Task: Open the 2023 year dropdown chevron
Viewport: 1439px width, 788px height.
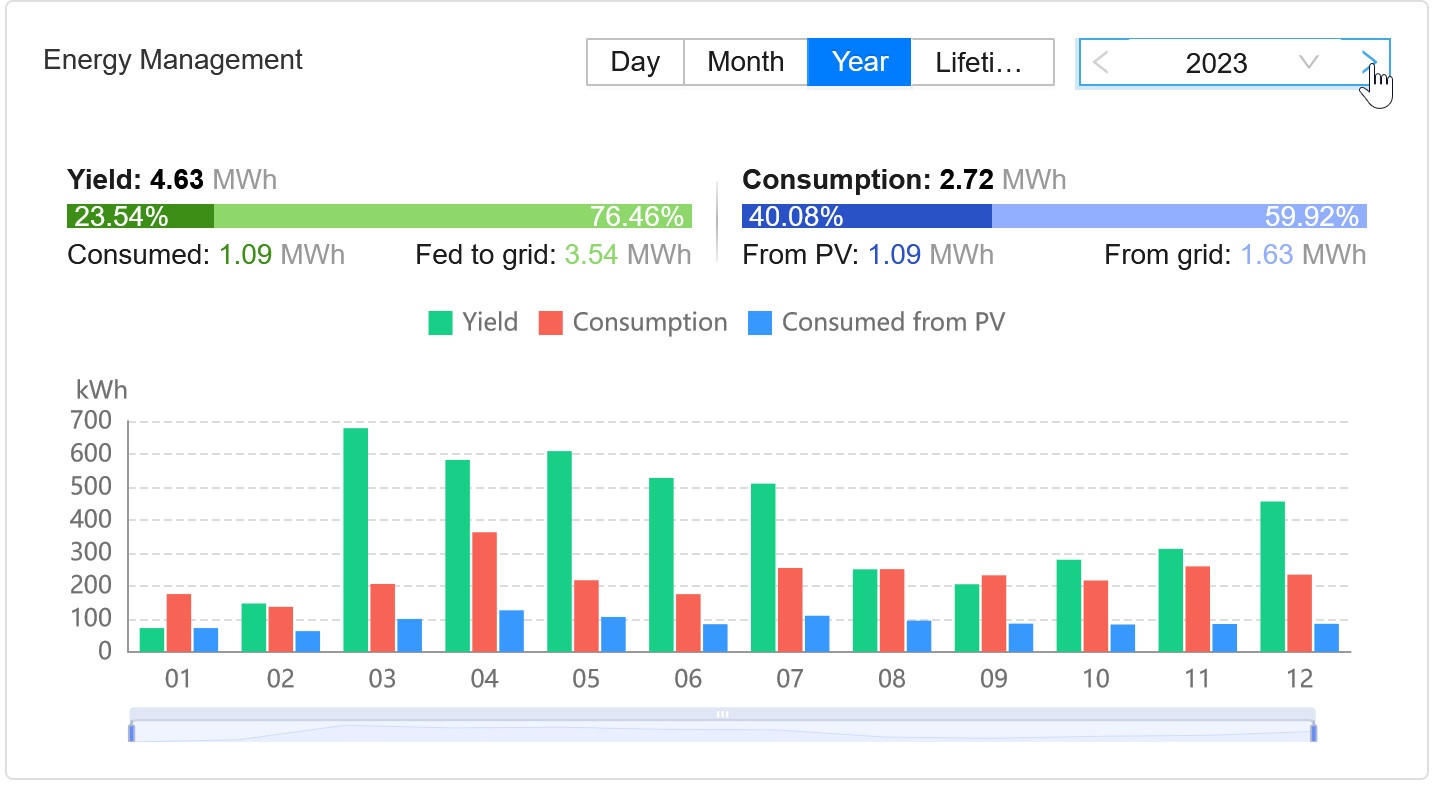Action: click(1308, 63)
